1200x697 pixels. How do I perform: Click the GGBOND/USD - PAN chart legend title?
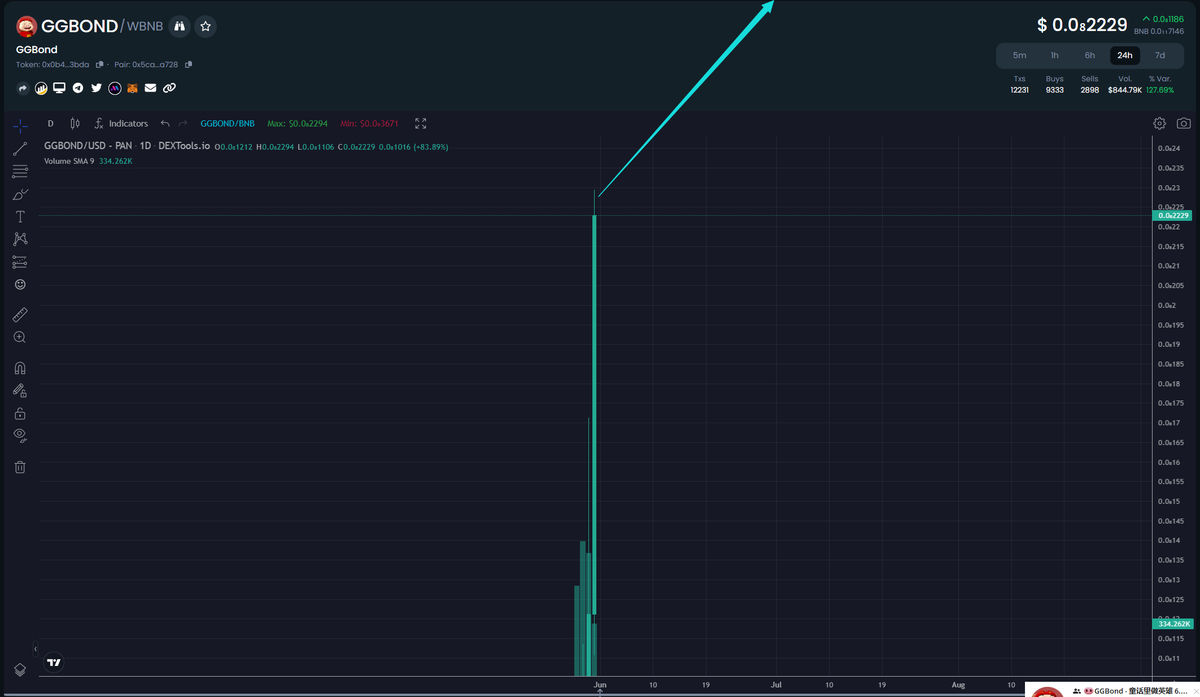[127, 147]
